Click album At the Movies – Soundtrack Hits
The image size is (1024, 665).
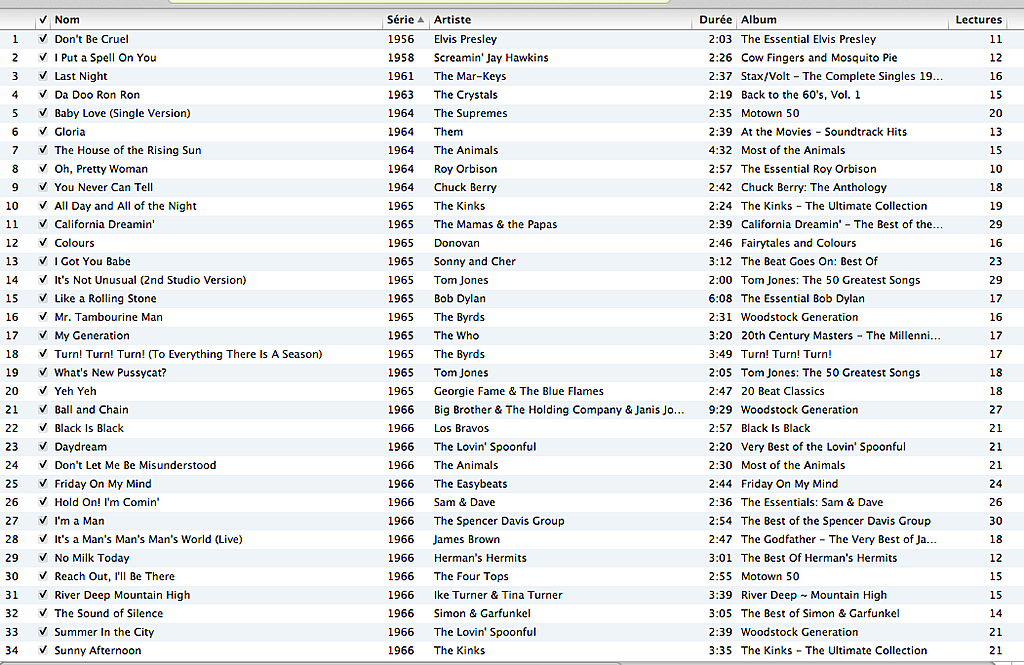[824, 131]
